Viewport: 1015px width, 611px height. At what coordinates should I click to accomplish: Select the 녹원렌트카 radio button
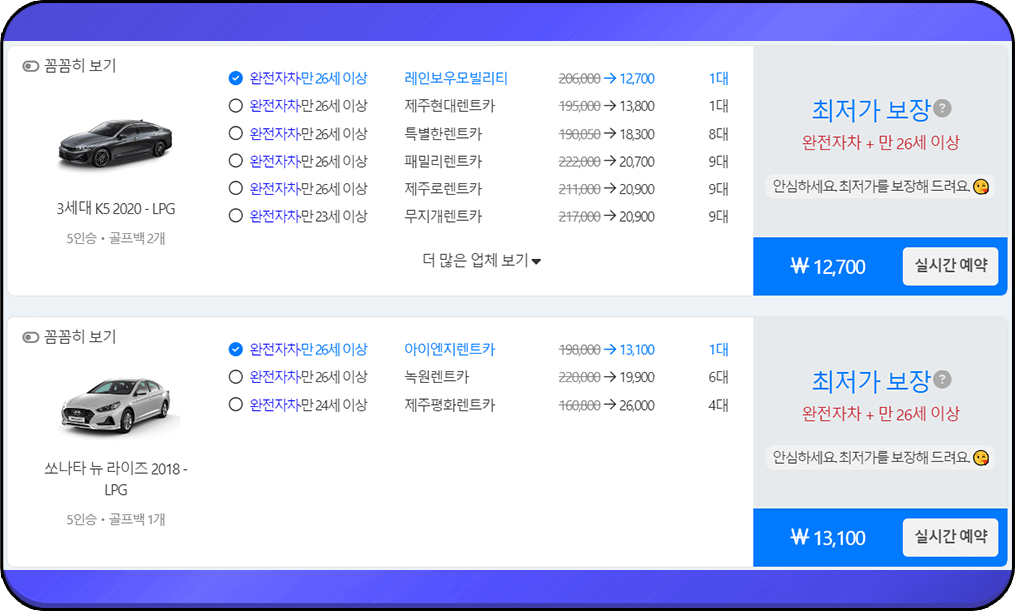coord(235,377)
